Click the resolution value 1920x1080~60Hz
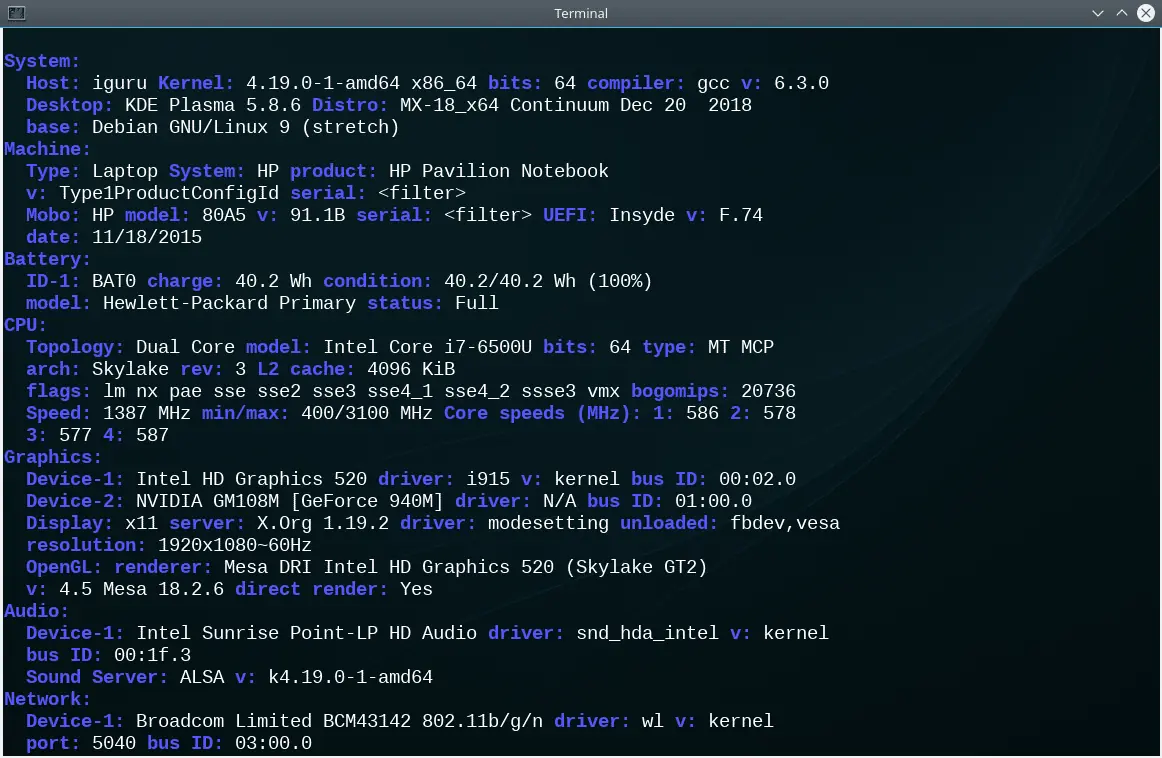 (234, 545)
